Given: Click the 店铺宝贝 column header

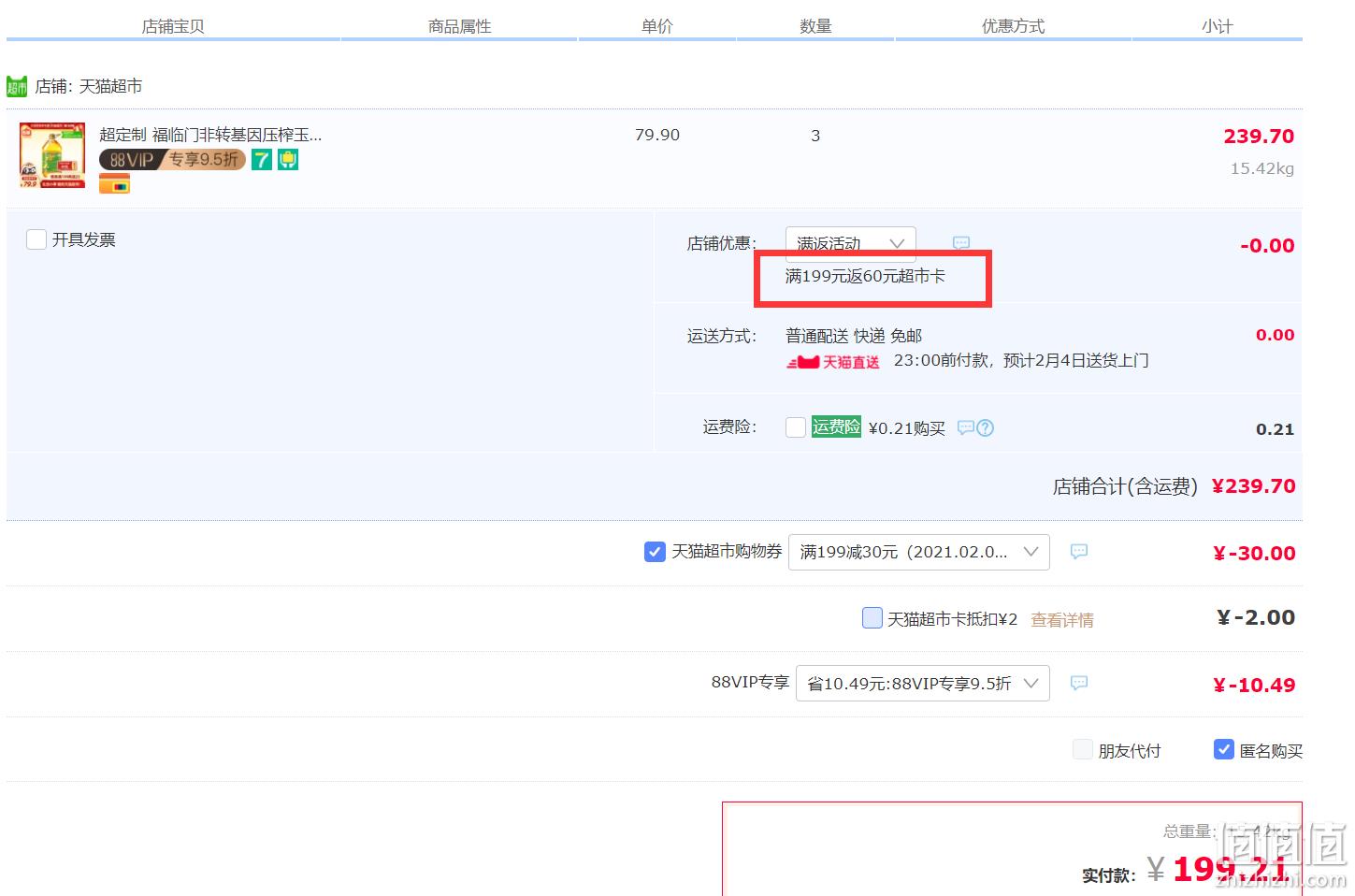Looking at the screenshot, I should click(173, 26).
